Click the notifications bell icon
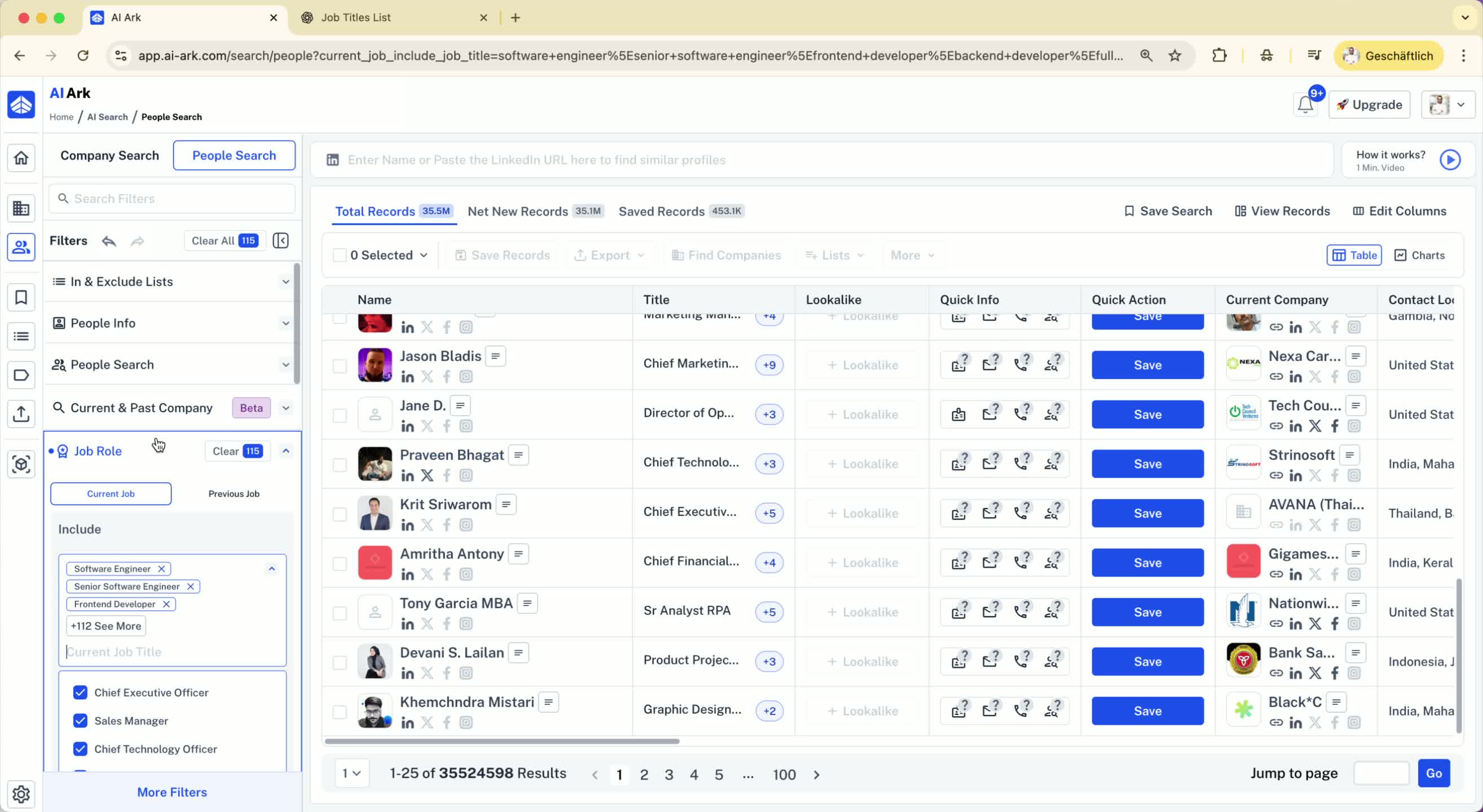 click(x=1305, y=105)
